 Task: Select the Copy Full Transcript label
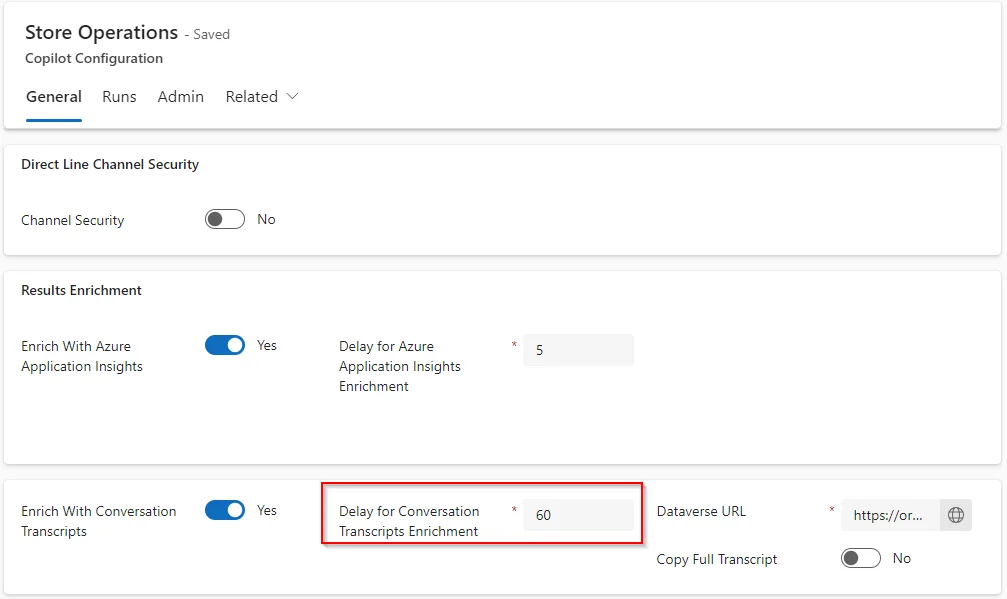tap(717, 559)
